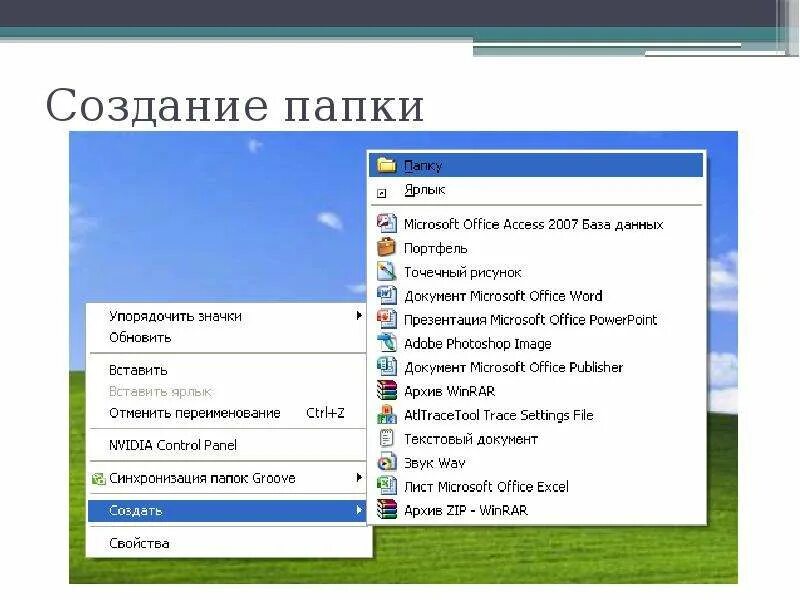800x600 pixels.
Task: Open the Упорядочить значки menu item
Action: (227, 316)
